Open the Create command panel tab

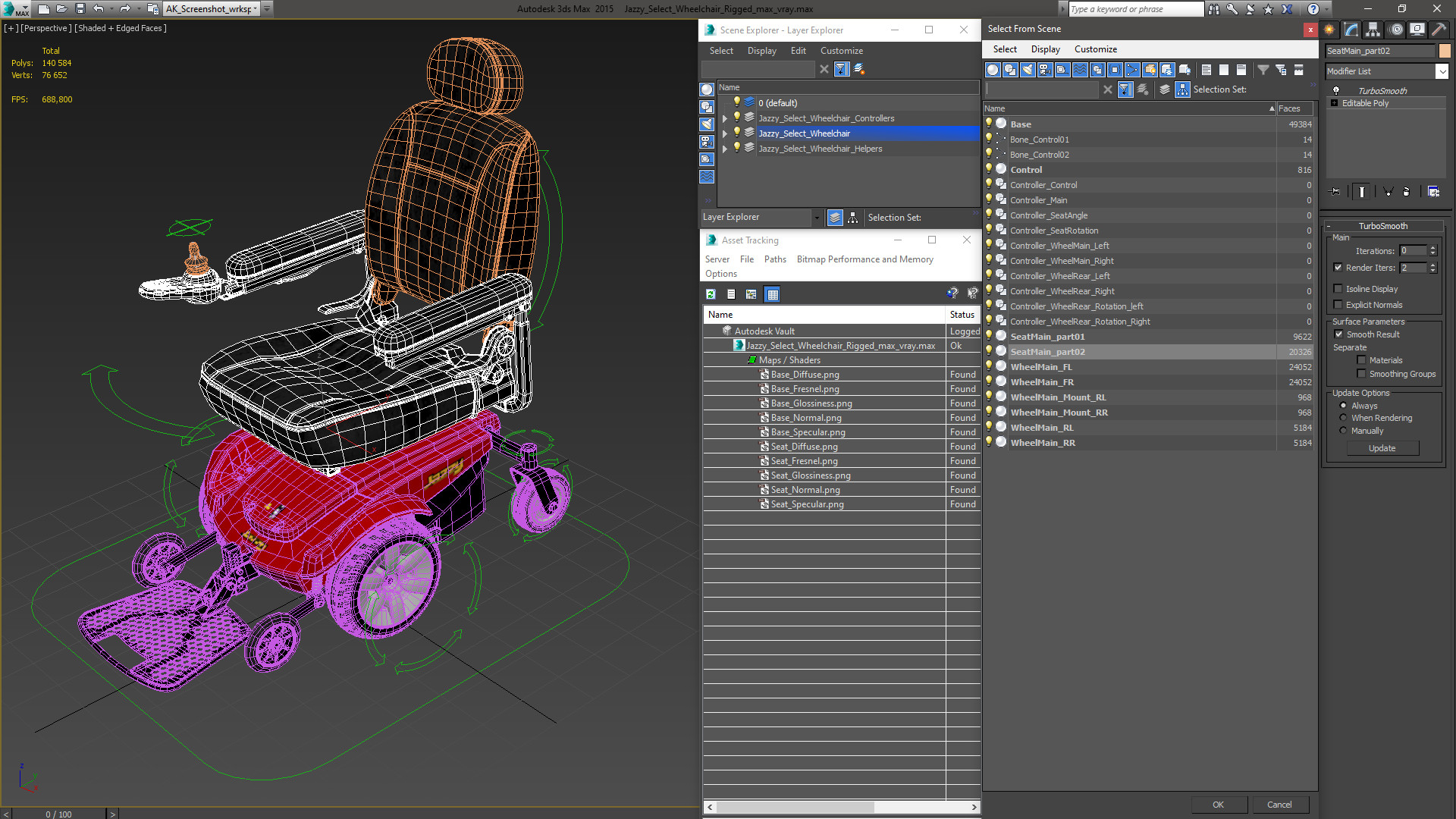[x=1329, y=30]
